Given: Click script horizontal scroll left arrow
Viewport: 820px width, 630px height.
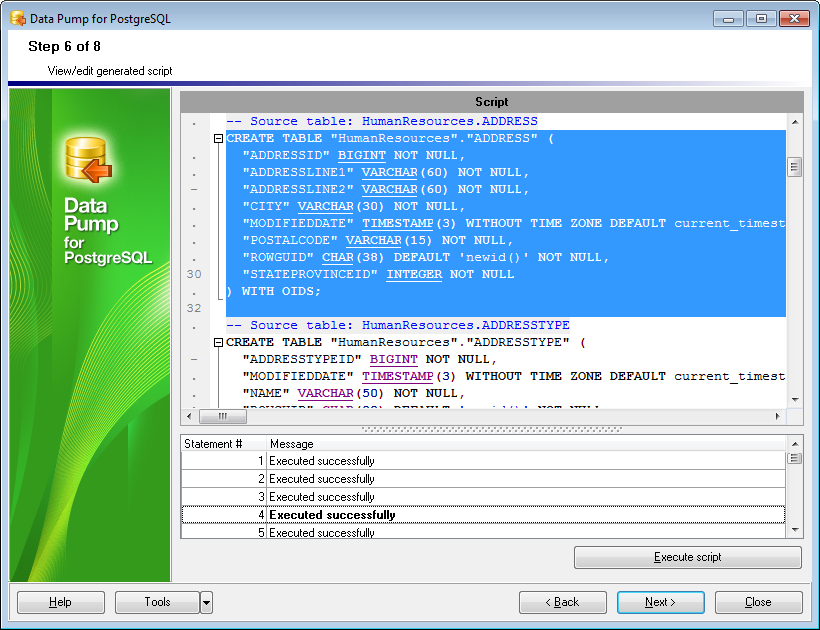Looking at the screenshot, I should pyautogui.click(x=189, y=416).
